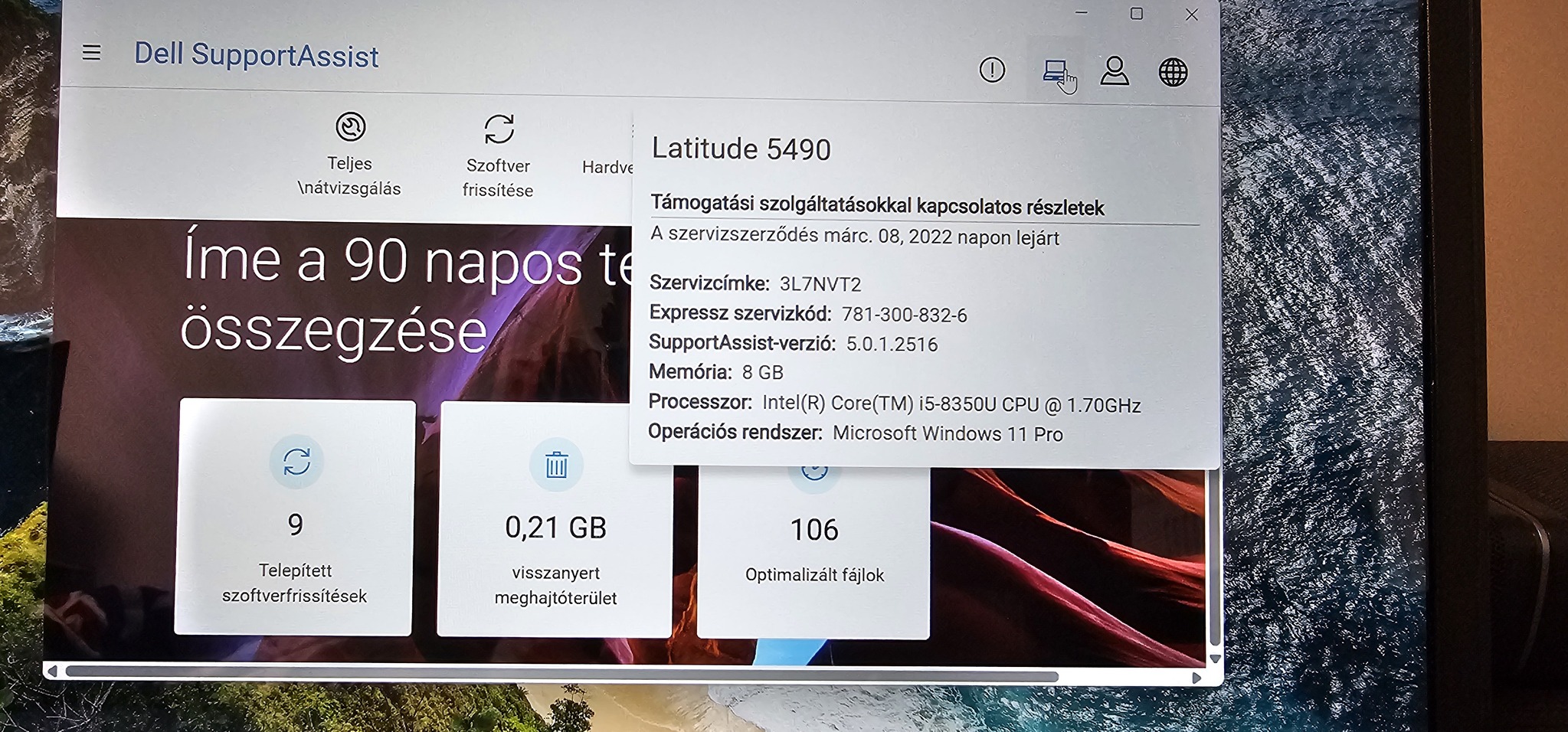Click the 0,21 GB value

click(x=555, y=528)
